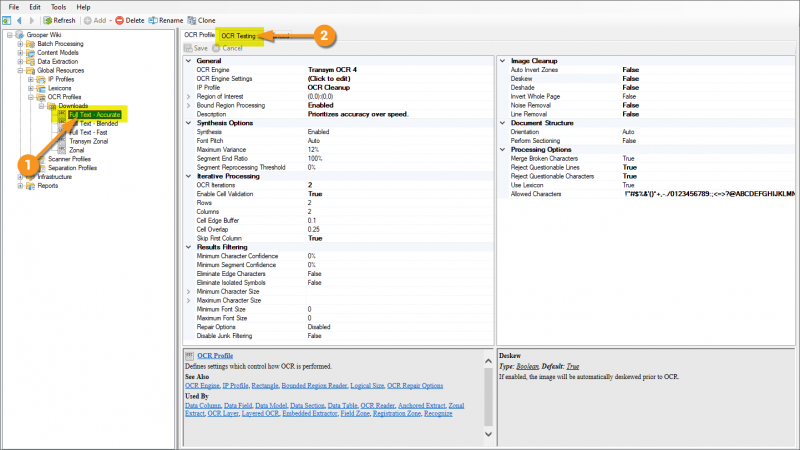Viewport: 800px width, 450px height.
Task: Expand the Content Models tree node
Action: [x=20, y=53]
